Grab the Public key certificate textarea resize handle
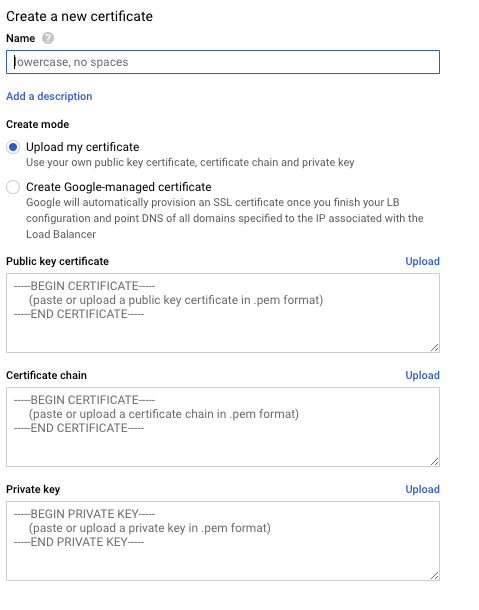Image resolution: width=479 pixels, height=610 pixels. (435, 348)
